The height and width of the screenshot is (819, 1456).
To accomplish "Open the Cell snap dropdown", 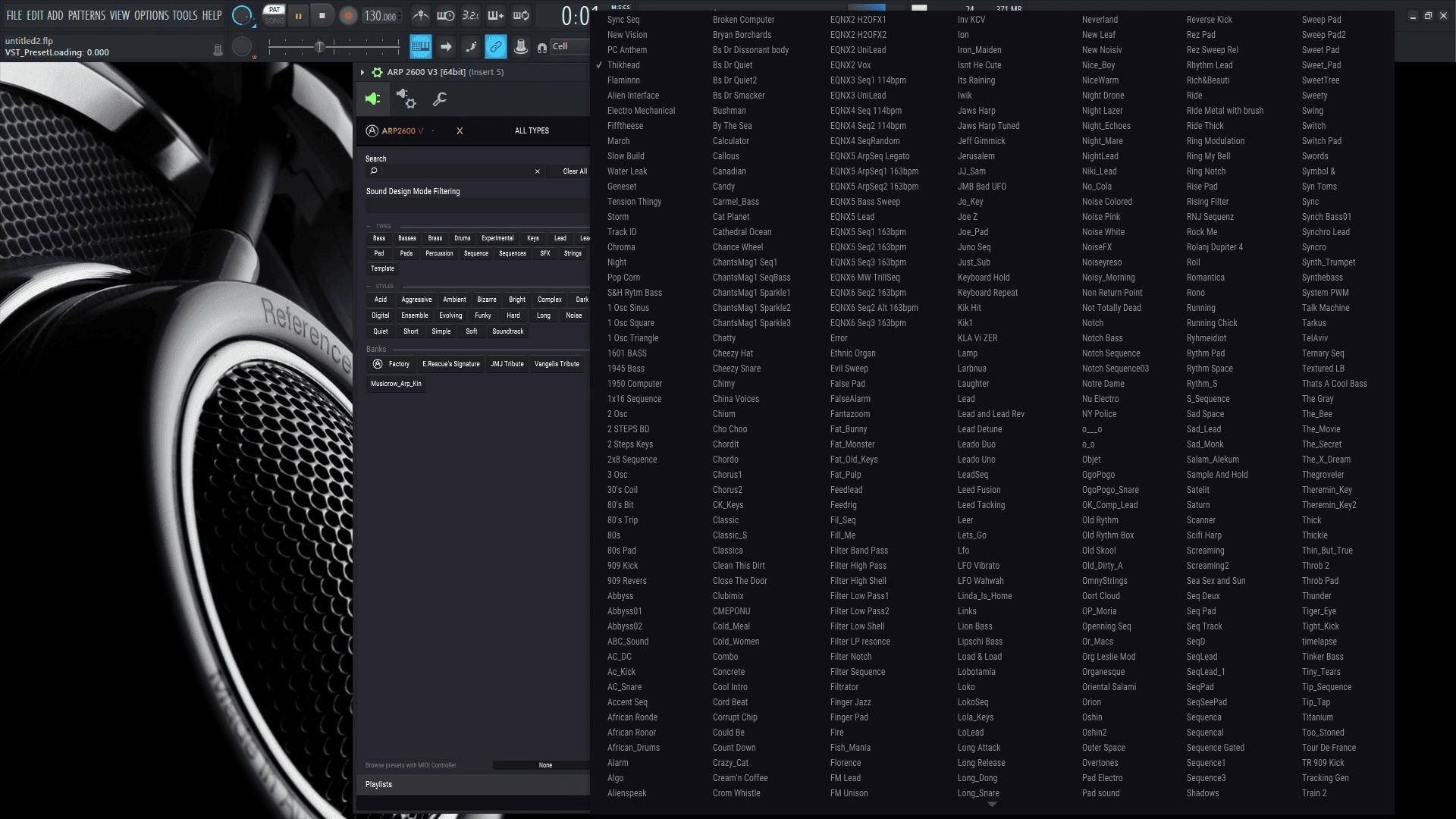I will coord(570,46).
